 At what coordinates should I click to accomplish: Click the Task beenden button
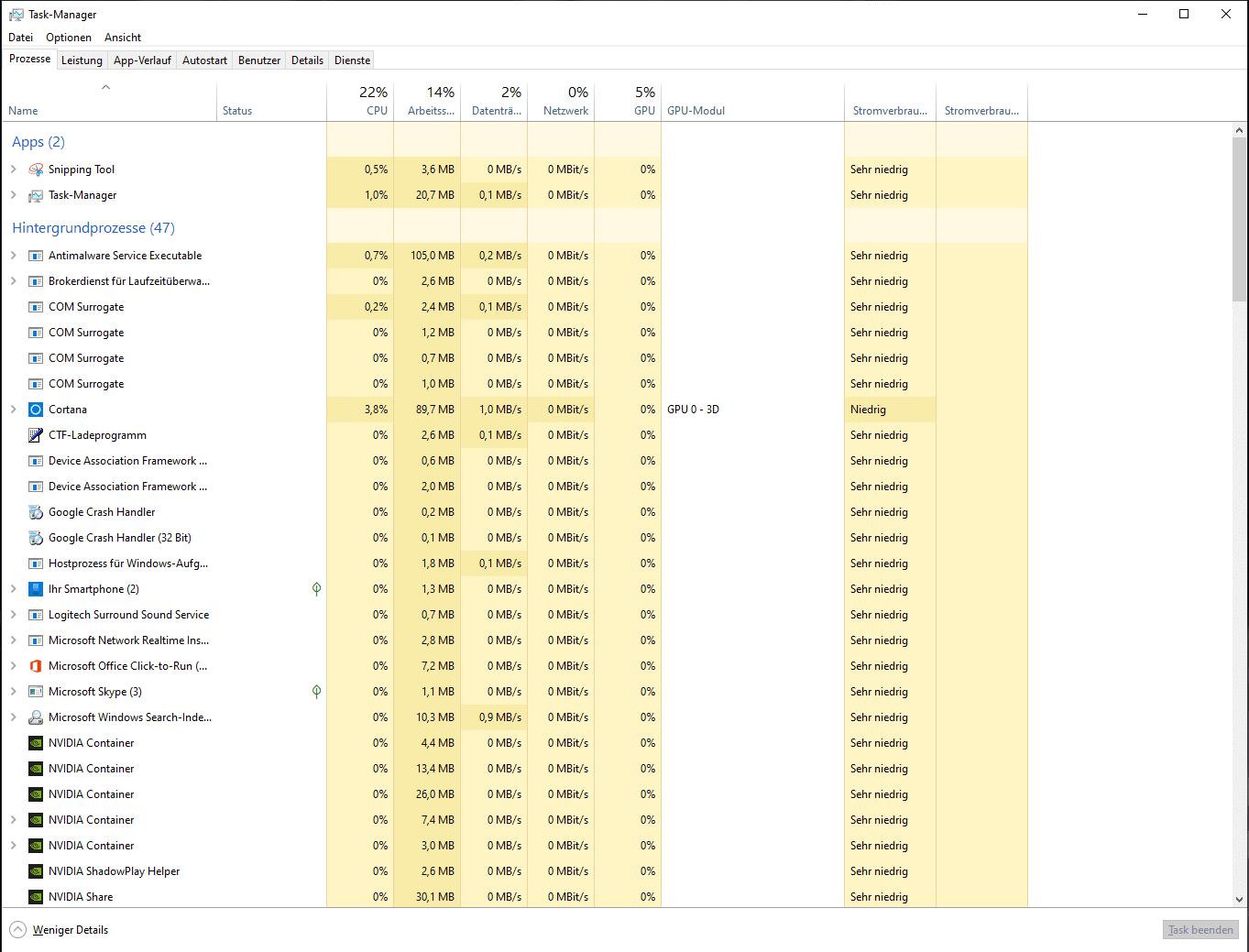tap(1200, 930)
